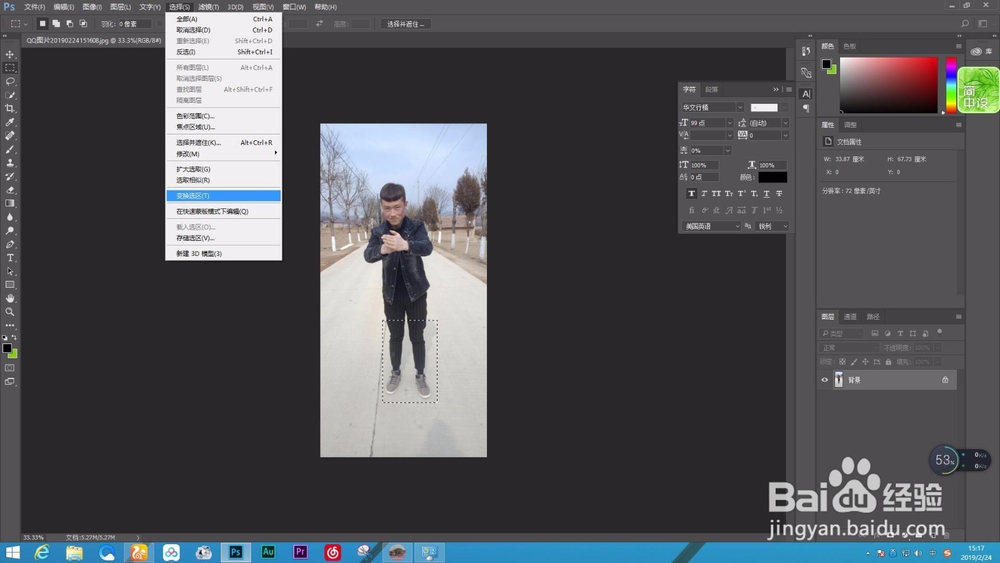1000x563 pixels.
Task: Select the Rectangular Marquee tool in toolbox
Action: 10,68
